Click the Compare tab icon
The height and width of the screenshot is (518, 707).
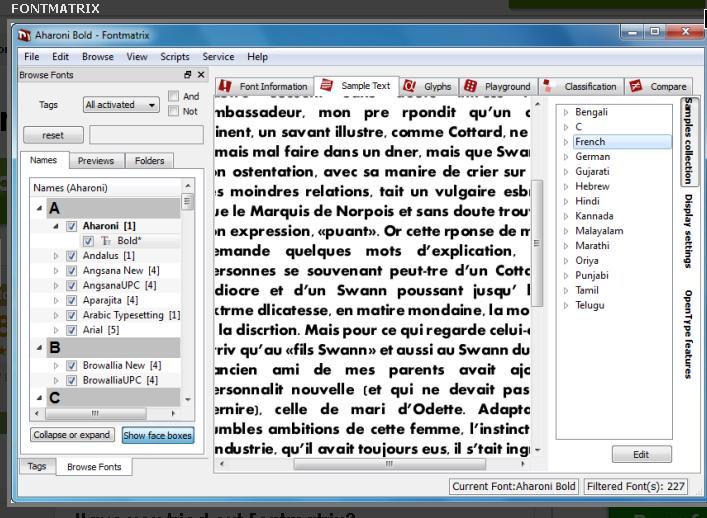(x=636, y=86)
